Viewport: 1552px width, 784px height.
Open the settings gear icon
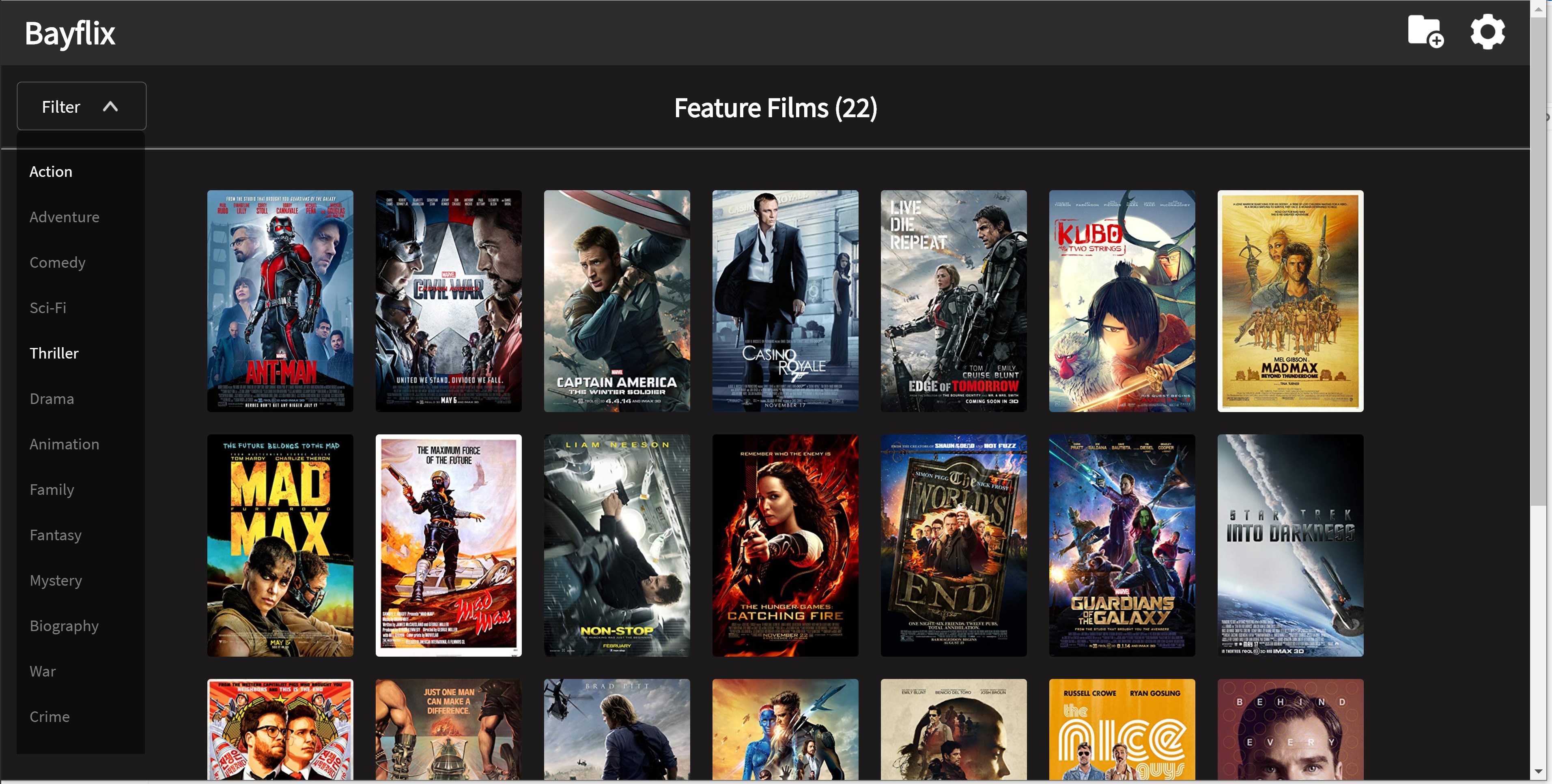1487,31
